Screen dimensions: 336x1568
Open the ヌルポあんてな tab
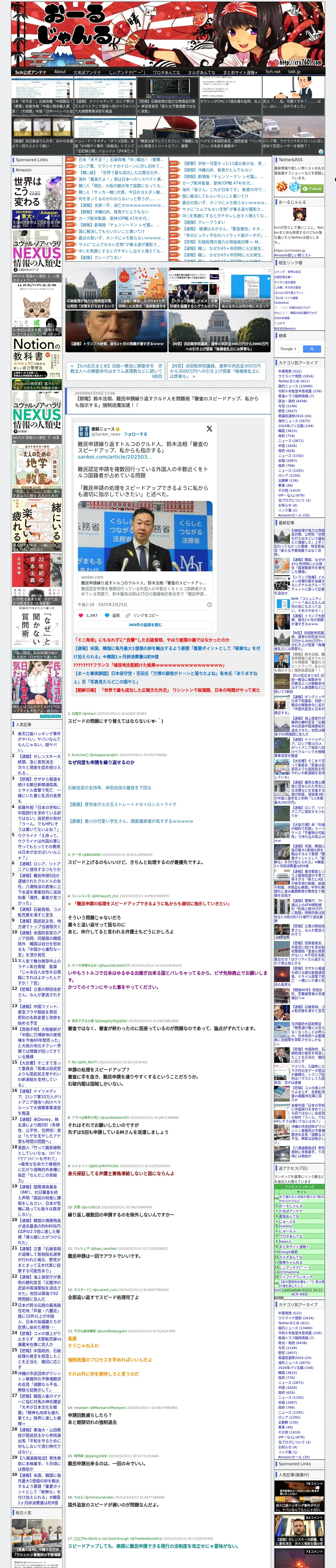(201, 72)
